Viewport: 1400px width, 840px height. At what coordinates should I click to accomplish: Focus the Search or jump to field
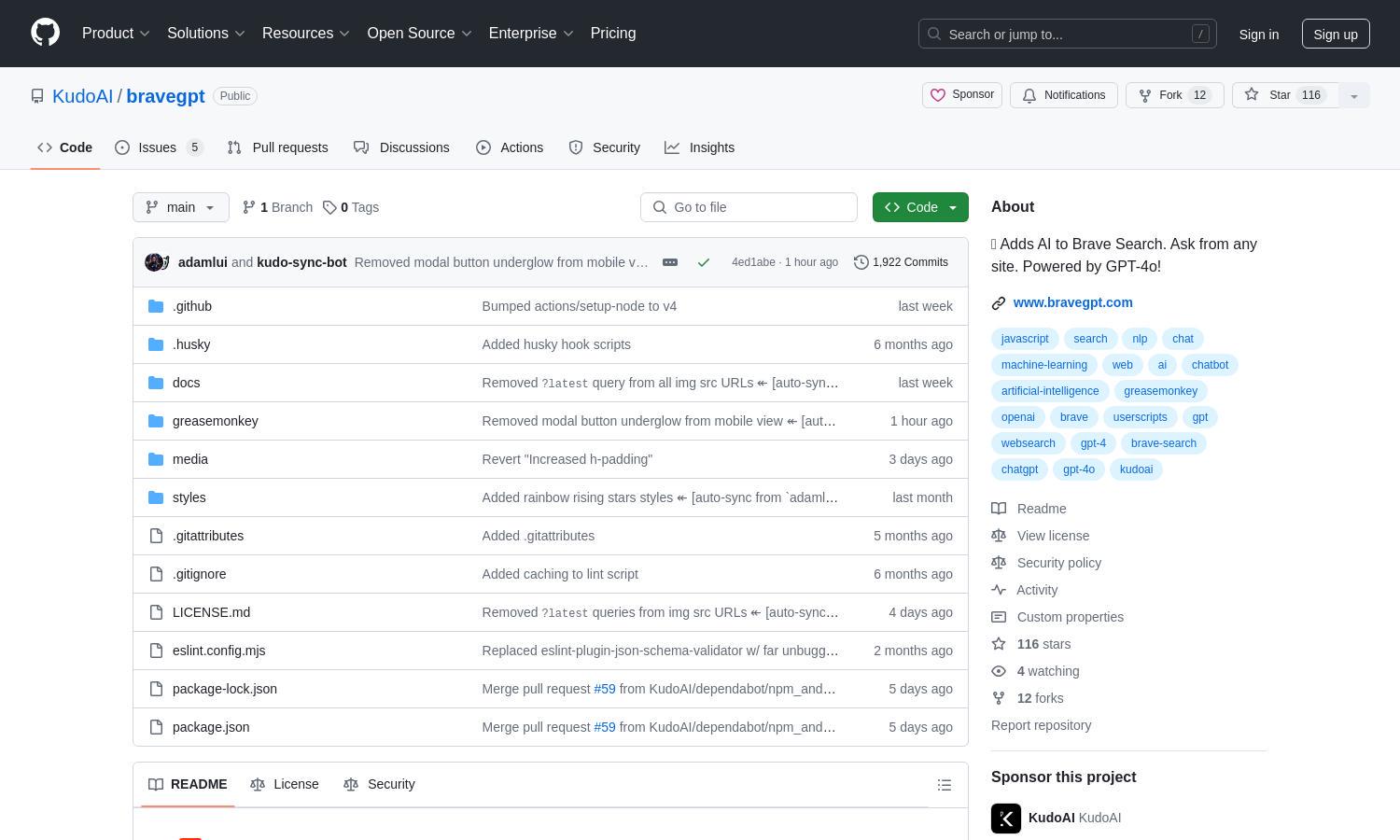[1068, 35]
